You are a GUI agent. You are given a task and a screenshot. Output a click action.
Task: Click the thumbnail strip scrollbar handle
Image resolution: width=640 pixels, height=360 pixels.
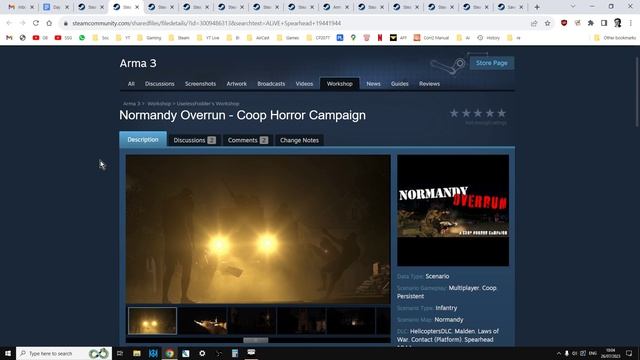pos(256,340)
